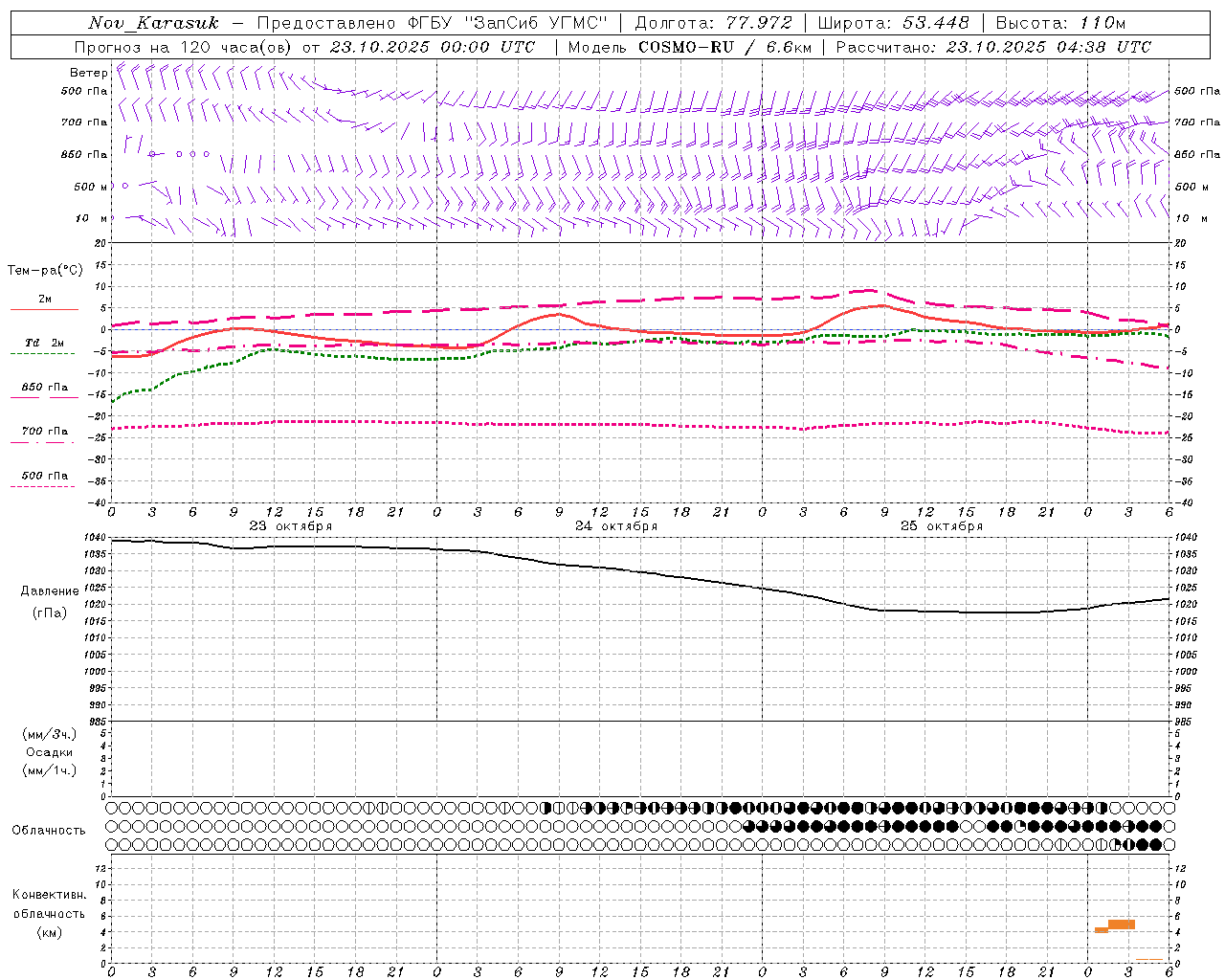Image resolution: width=1225 pixels, height=980 pixels.
Task: Click the 23 октября date label
Action: 291,526
